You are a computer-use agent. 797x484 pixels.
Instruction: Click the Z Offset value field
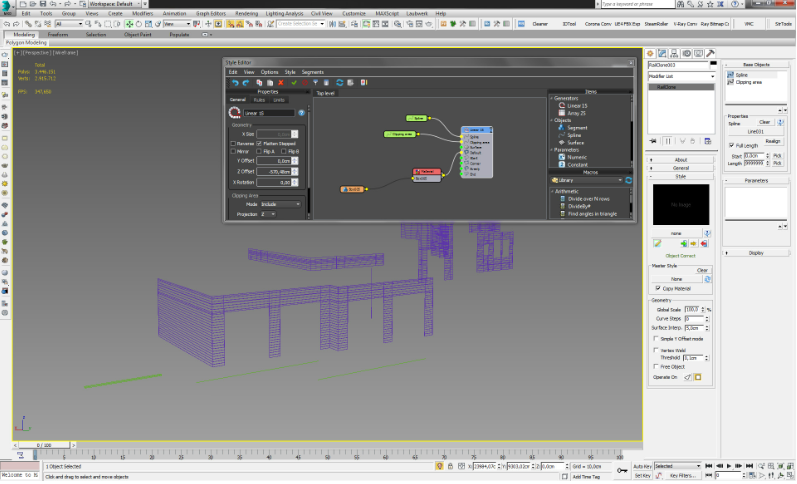(x=274, y=172)
